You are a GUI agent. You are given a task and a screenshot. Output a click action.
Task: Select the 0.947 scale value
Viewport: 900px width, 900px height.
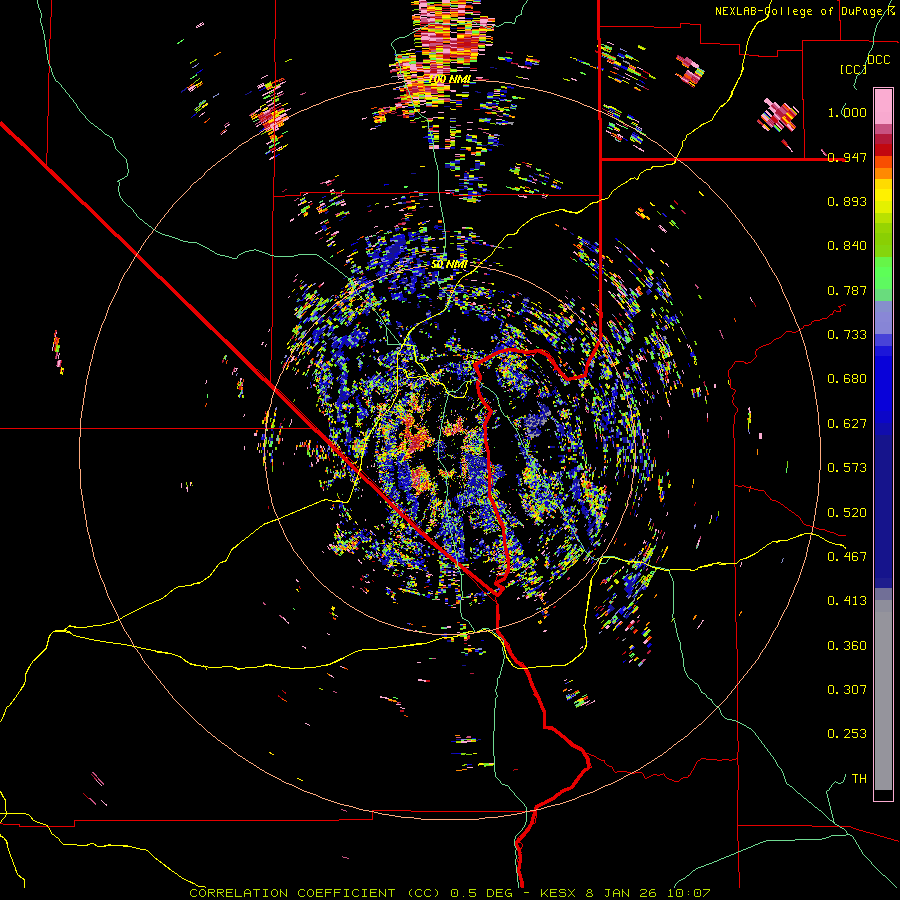point(847,157)
